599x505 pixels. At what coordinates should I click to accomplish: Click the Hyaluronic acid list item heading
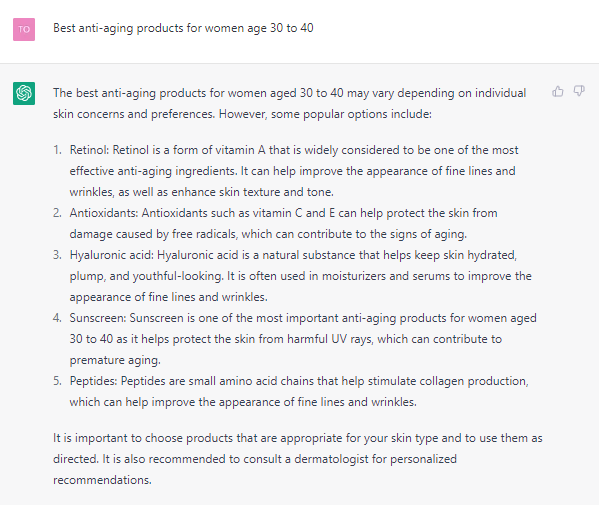tap(112, 255)
